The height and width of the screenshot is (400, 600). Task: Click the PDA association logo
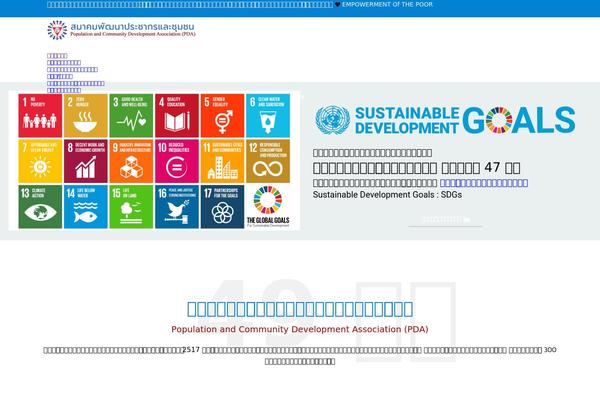(x=121, y=30)
